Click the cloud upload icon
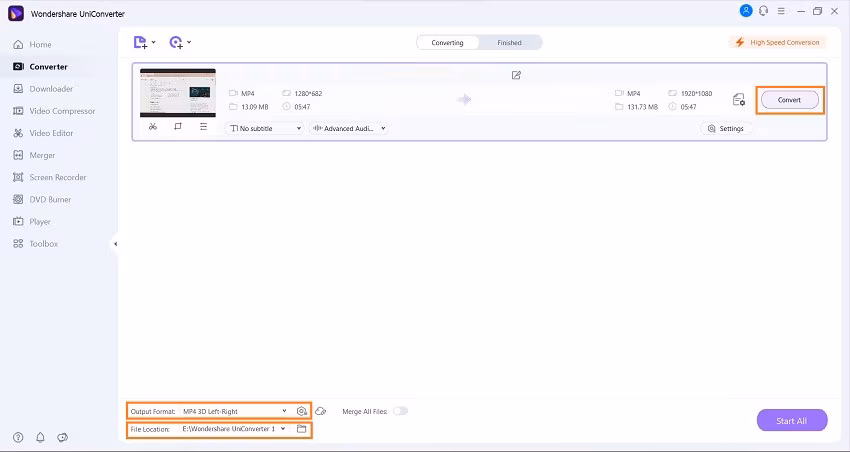Viewport: 850px width, 452px height. click(x=320, y=411)
